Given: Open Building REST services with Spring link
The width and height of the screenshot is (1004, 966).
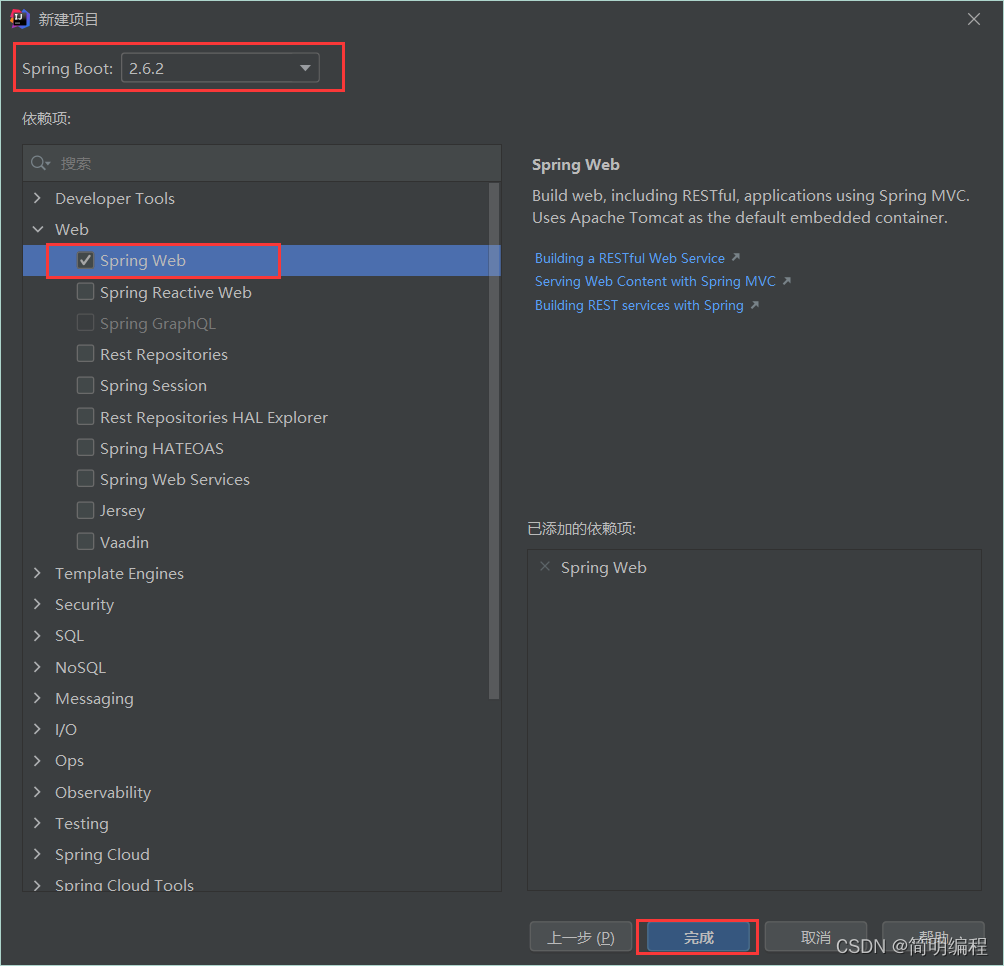Looking at the screenshot, I should click(x=639, y=305).
